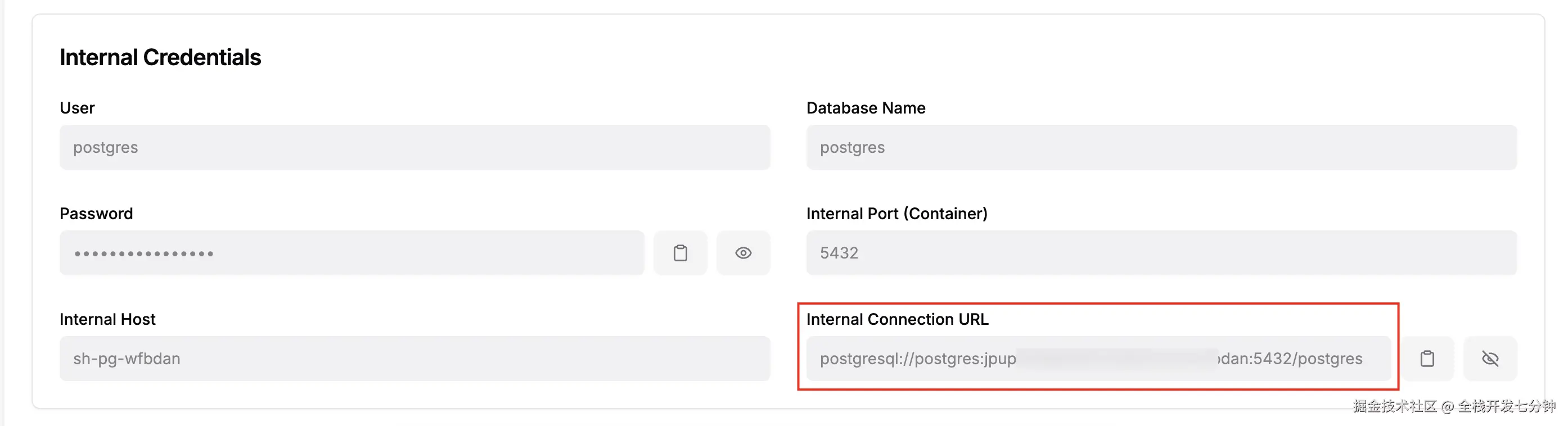Click the Internal Port (Container) label
Screen dimensions: 1568x426
tap(896, 214)
